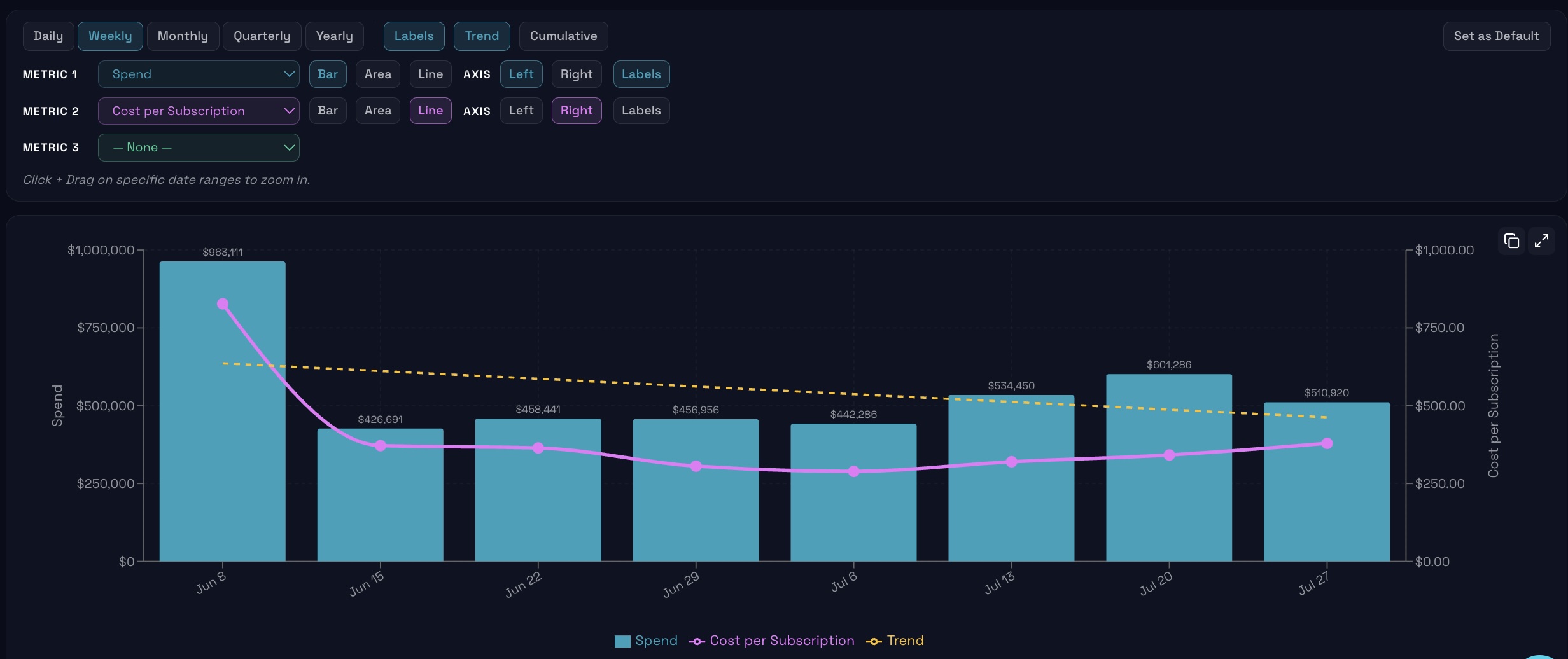
Task: Set Metric 1 chart type to Bar
Action: point(328,74)
